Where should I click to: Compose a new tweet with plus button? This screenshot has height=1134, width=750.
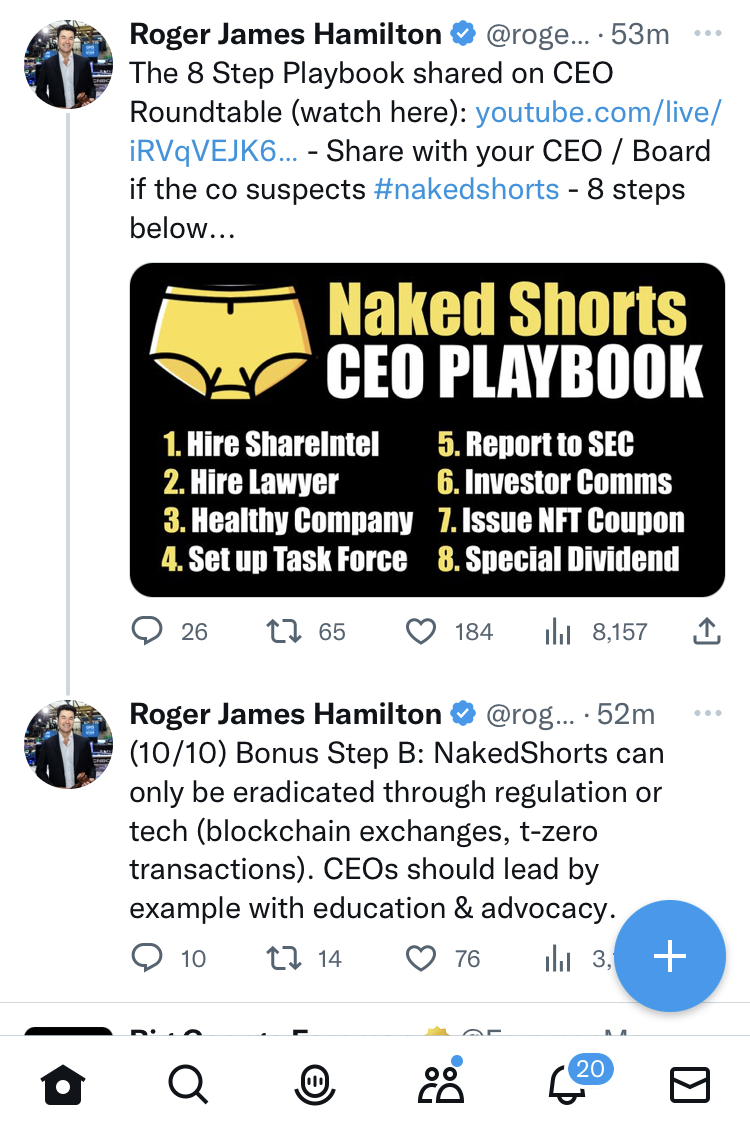669,957
